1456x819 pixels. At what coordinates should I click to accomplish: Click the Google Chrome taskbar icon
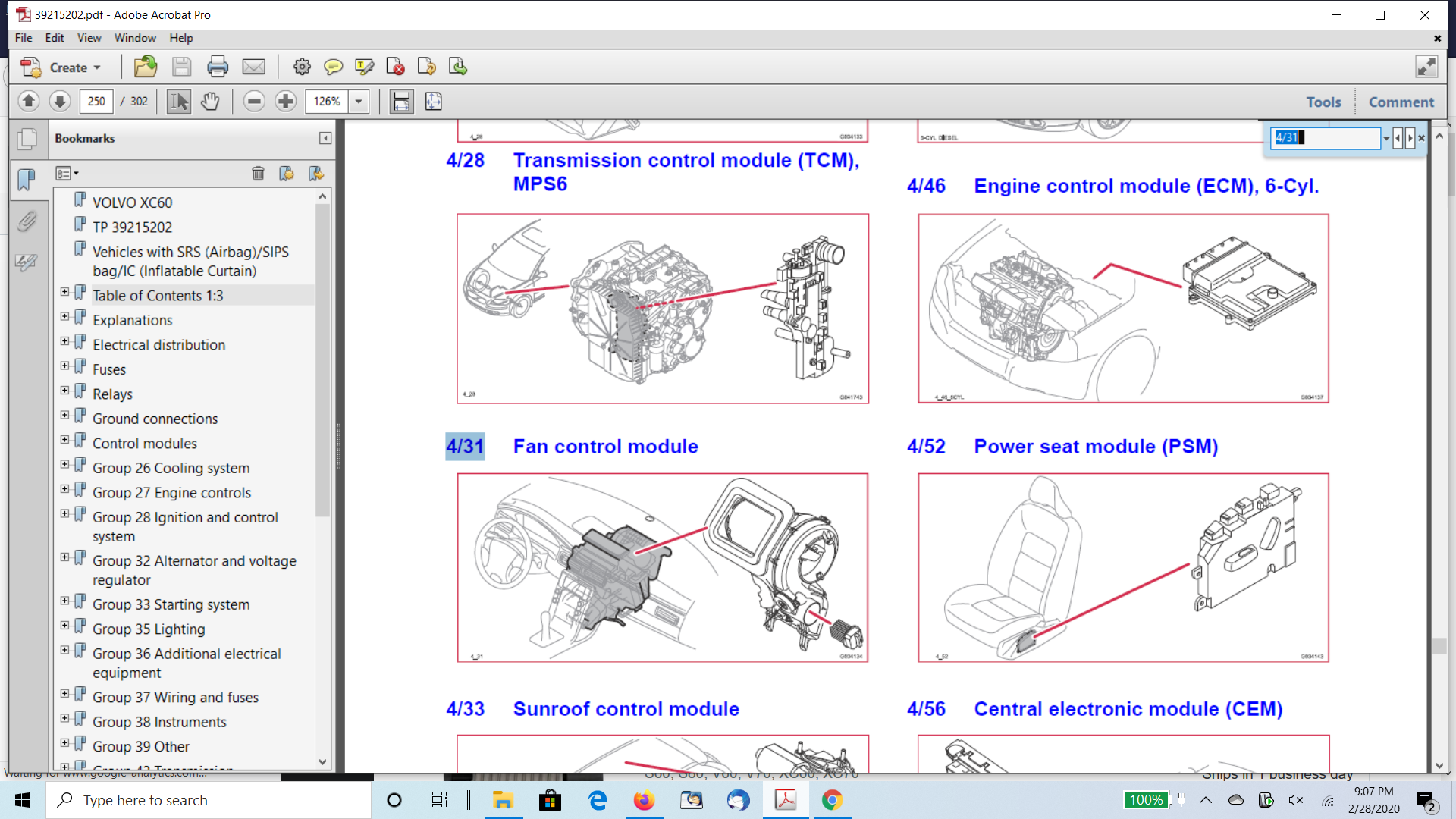click(x=832, y=800)
